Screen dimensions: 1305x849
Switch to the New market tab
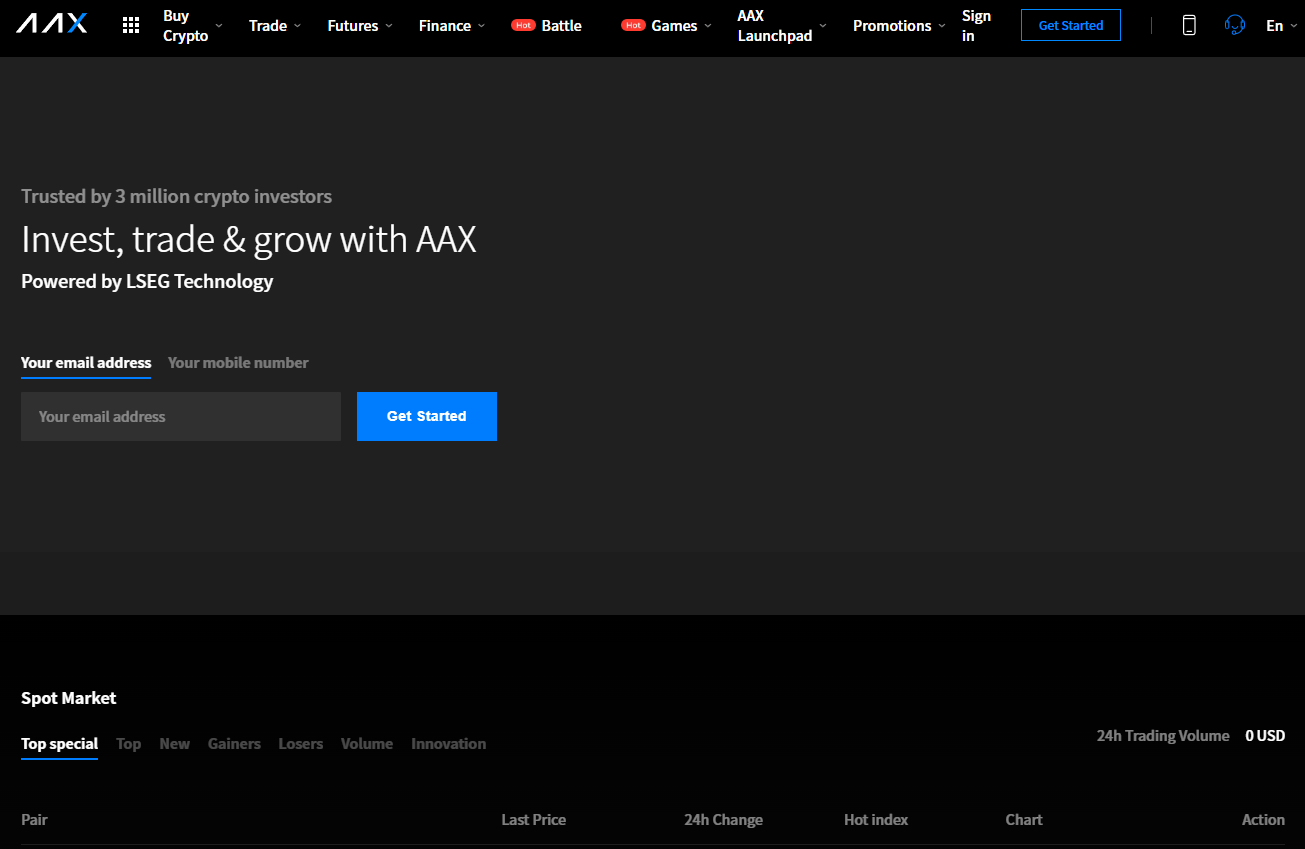coord(175,744)
